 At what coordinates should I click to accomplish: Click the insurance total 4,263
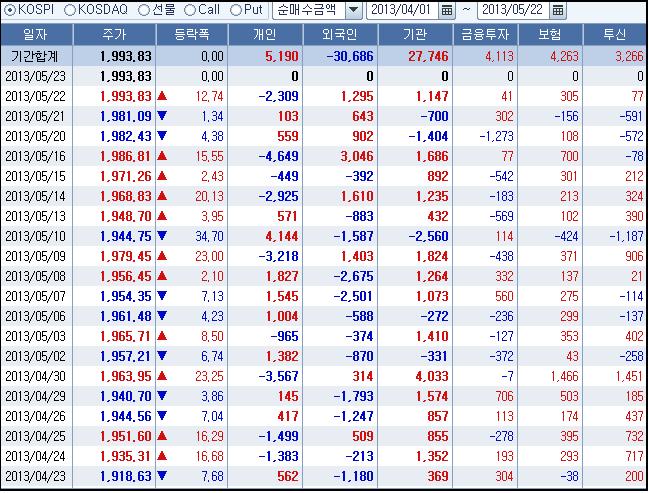click(x=565, y=56)
